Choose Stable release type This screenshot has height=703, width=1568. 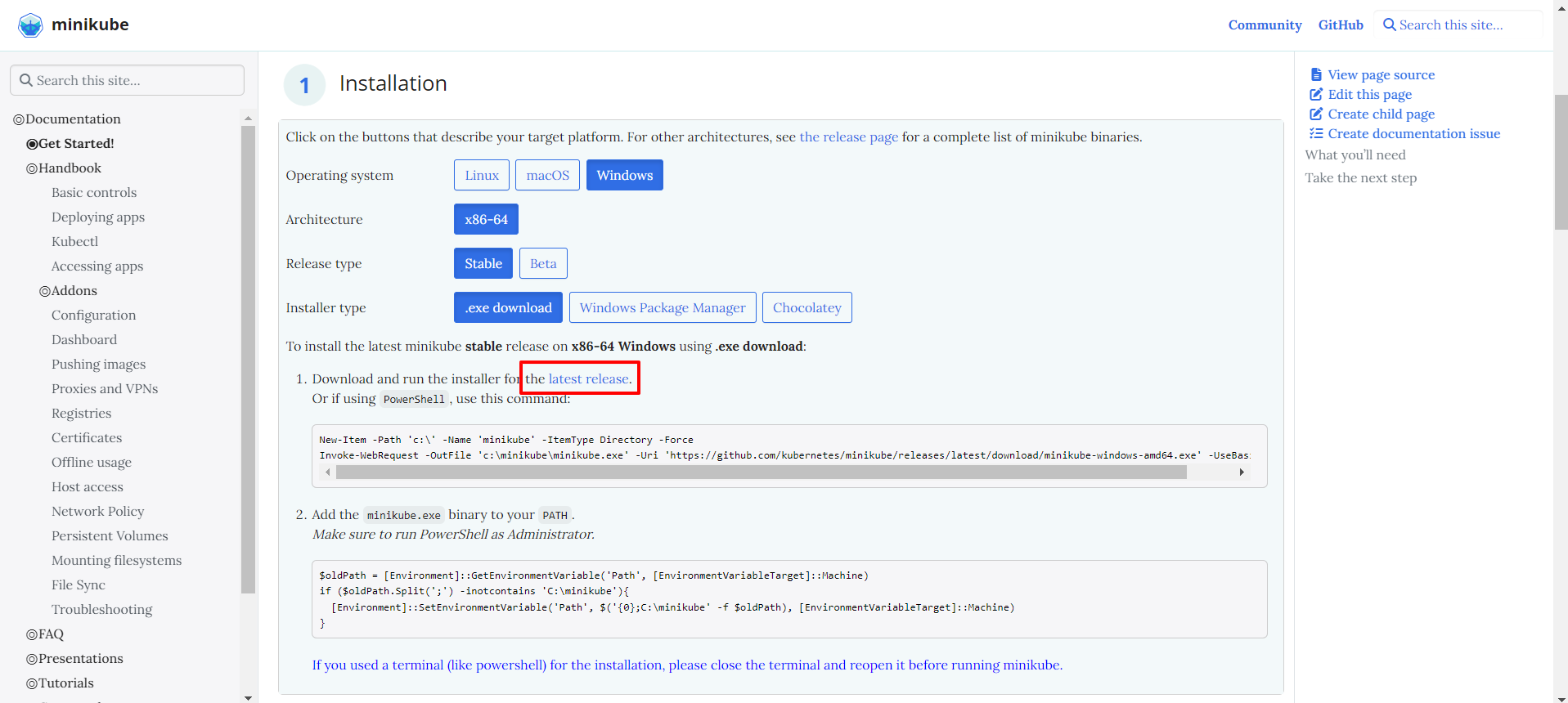[483, 263]
